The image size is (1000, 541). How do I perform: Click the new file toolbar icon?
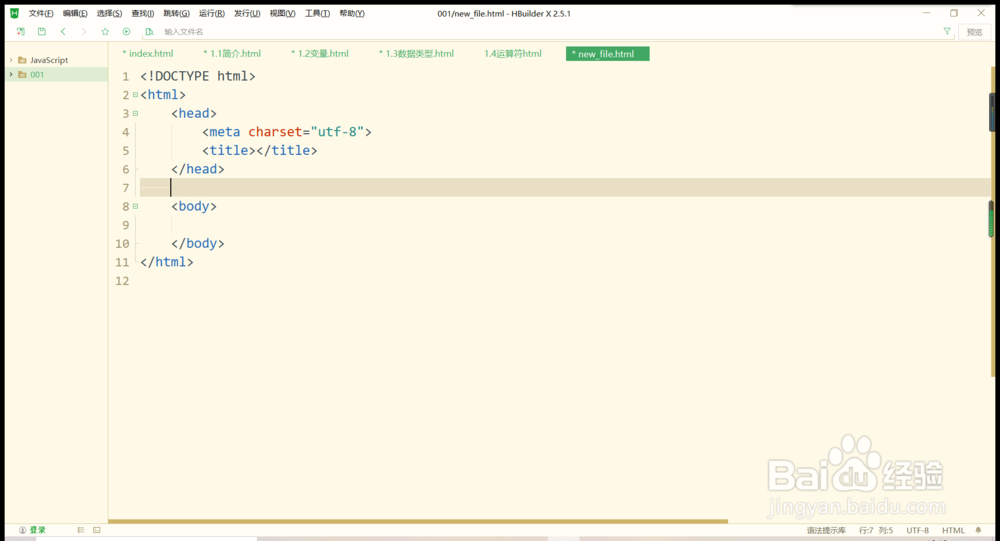pos(21,31)
